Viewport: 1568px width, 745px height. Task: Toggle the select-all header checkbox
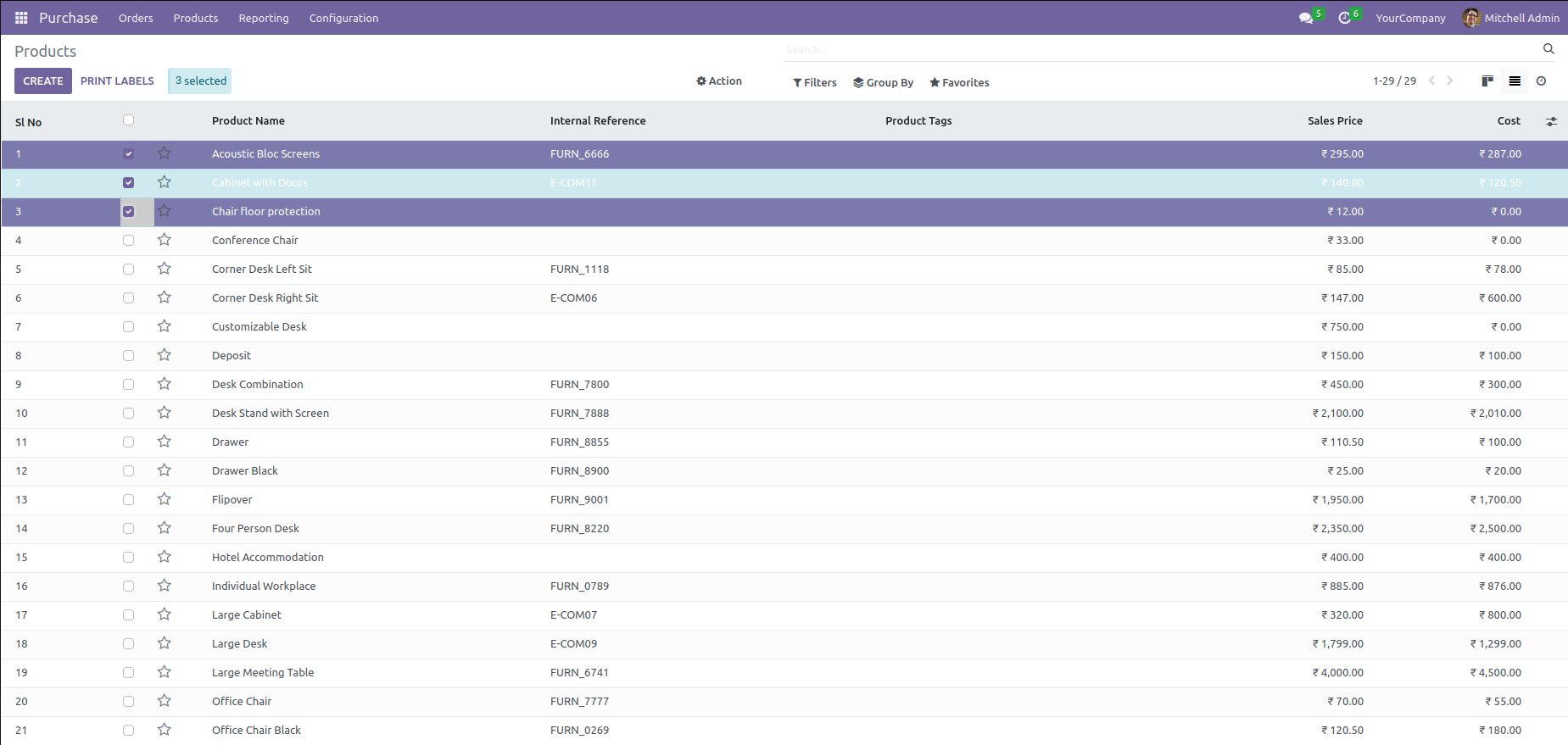128,120
